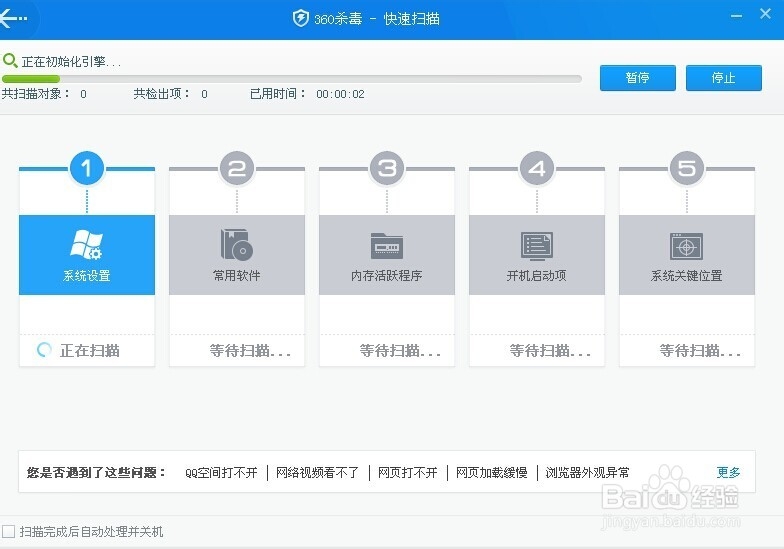
Task: Open the QQ空间打不开 link
Action: tap(221, 472)
